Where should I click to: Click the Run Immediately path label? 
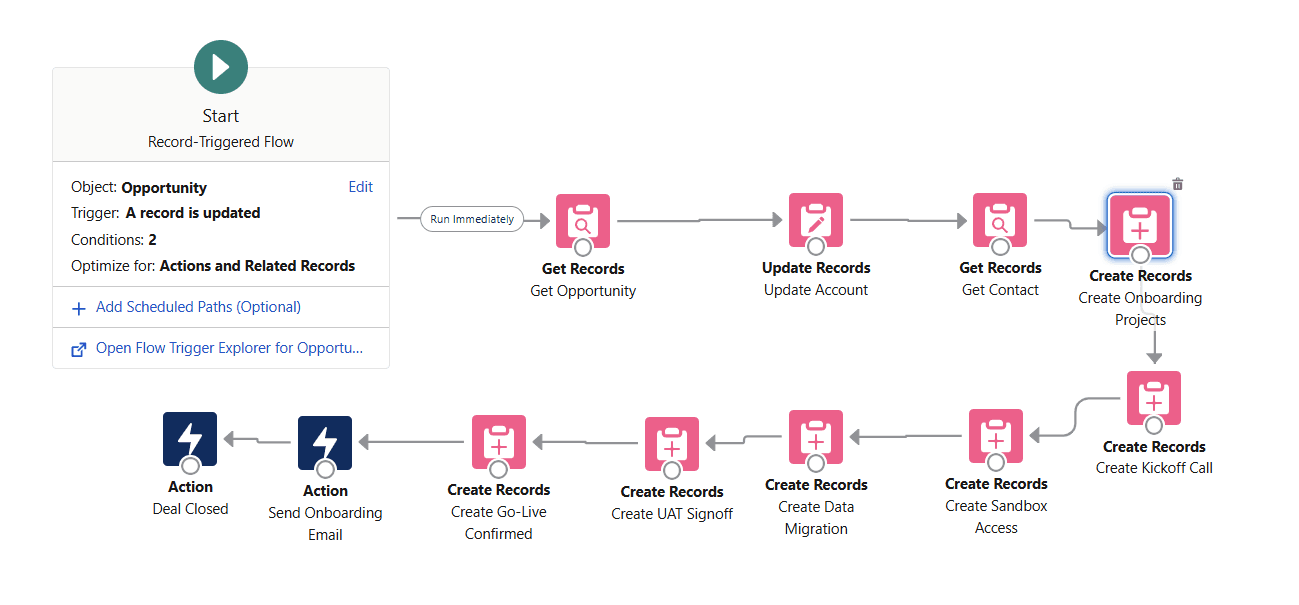click(x=471, y=218)
